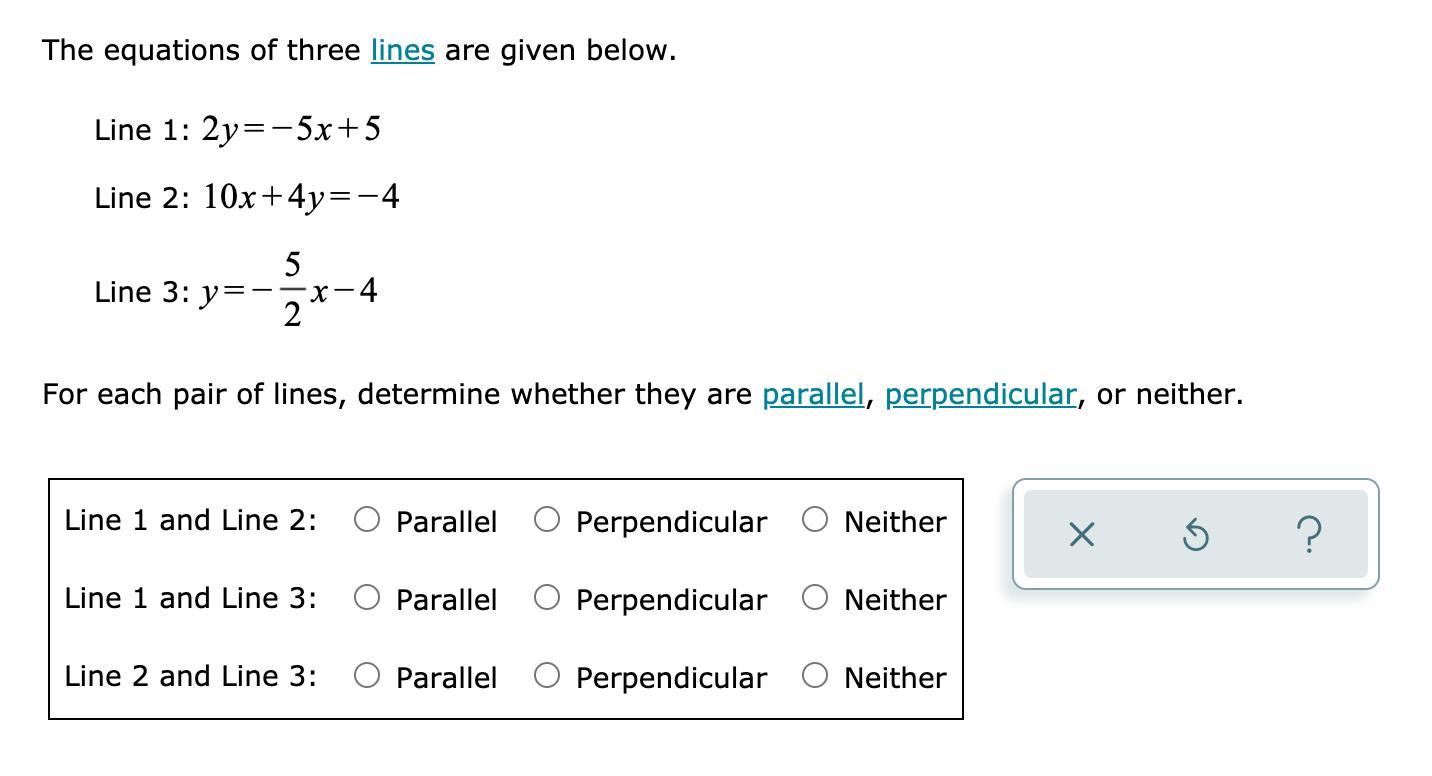
Task: Mark Neither for Line 2 and Line 3
Action: pyautogui.click(x=815, y=675)
